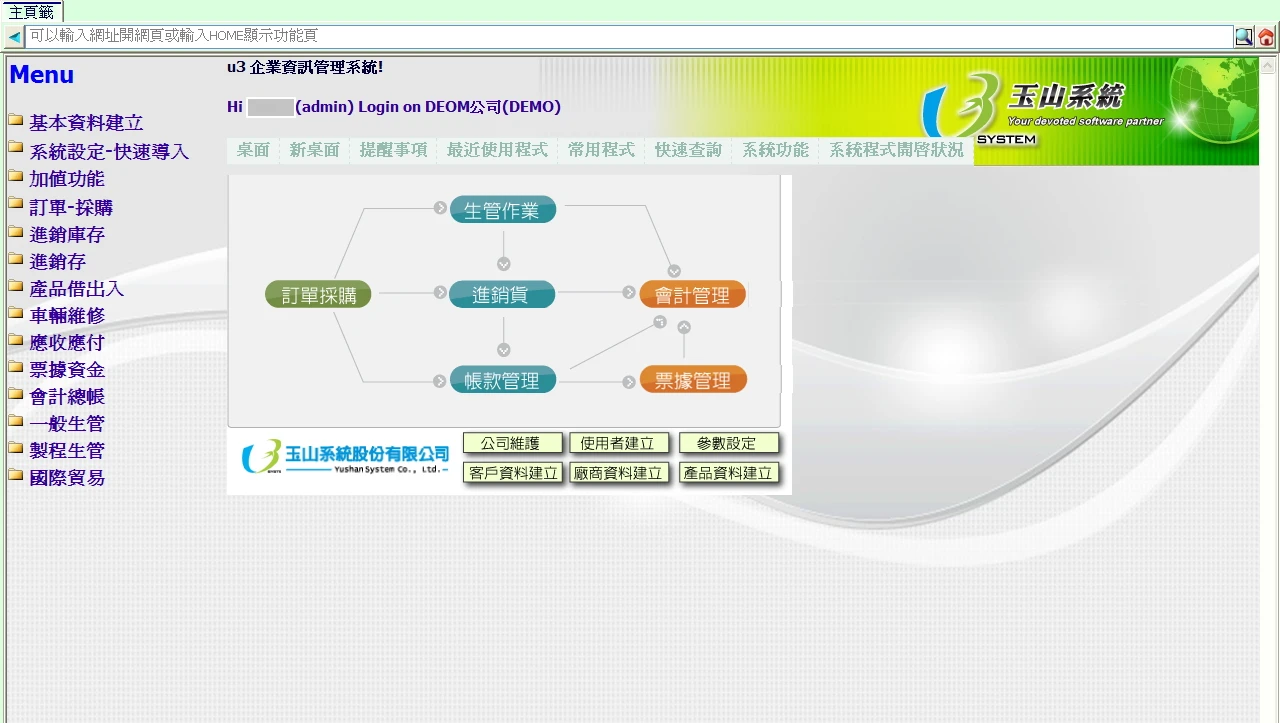
Task: Open the 訂單採購 flowchart node
Action: [x=318, y=295]
